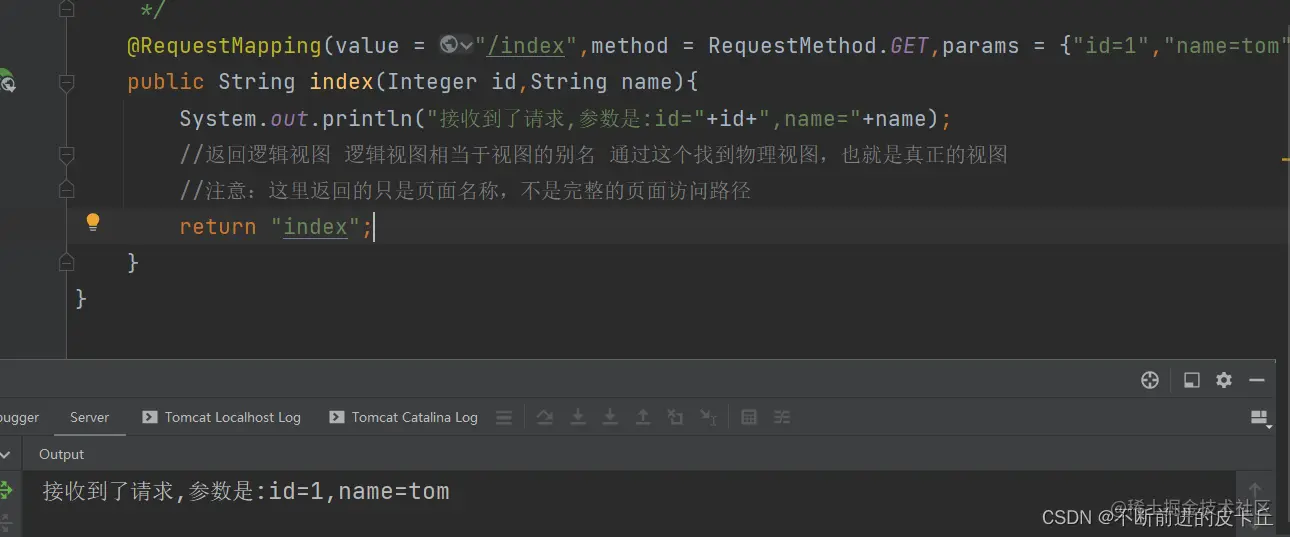The width and height of the screenshot is (1290, 537).
Task: Toggle the fold marker at comment end line
Action: point(67,10)
